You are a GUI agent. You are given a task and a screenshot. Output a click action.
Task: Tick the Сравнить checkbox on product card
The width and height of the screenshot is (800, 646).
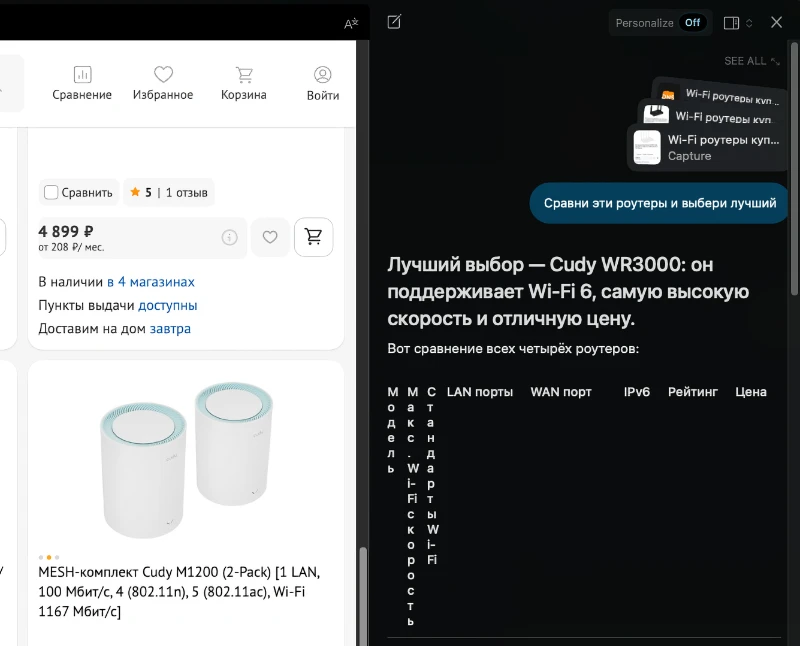51,192
